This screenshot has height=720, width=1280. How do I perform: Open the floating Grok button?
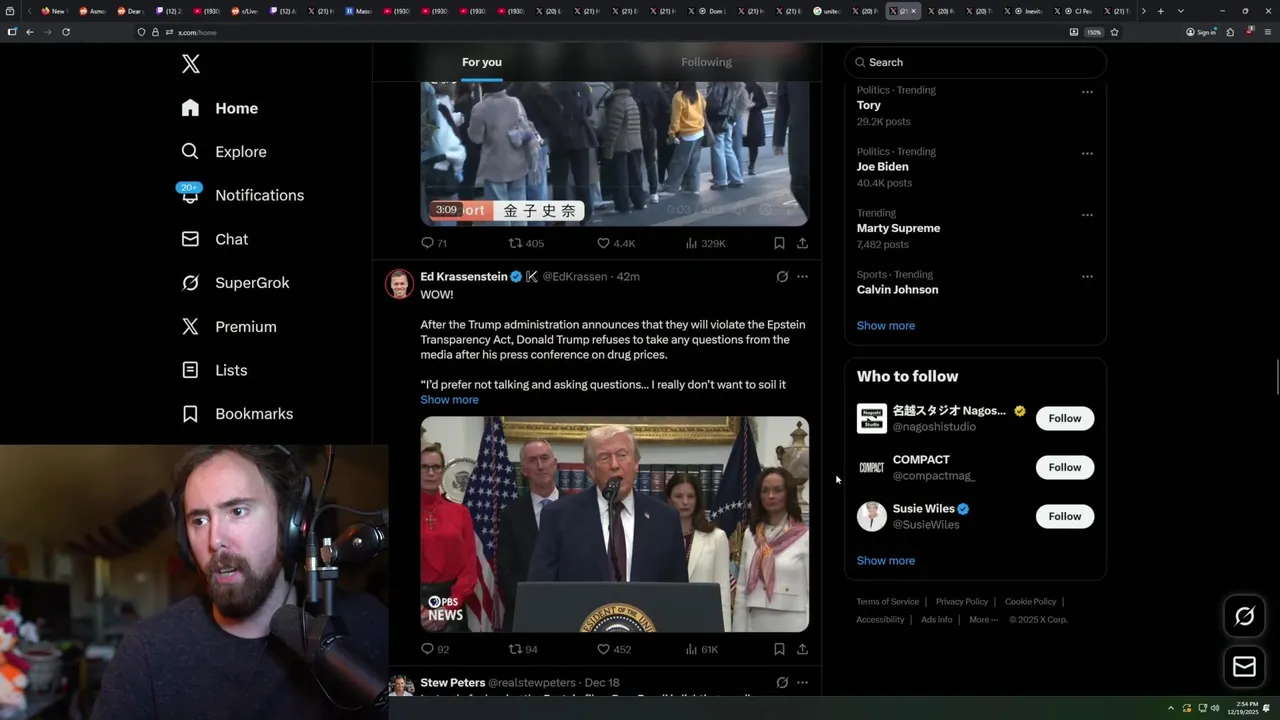click(1245, 617)
